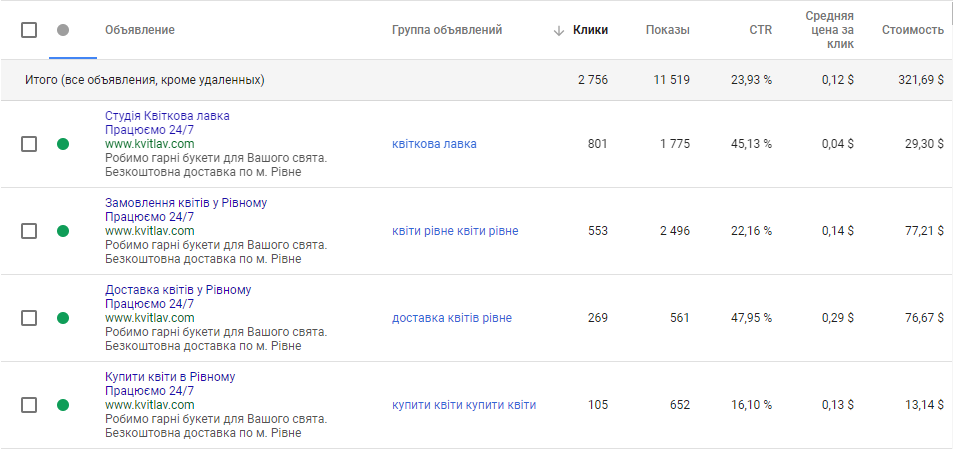Click the Группа объявлений column header
Image resolution: width=953 pixels, height=449 pixels.
click(447, 30)
